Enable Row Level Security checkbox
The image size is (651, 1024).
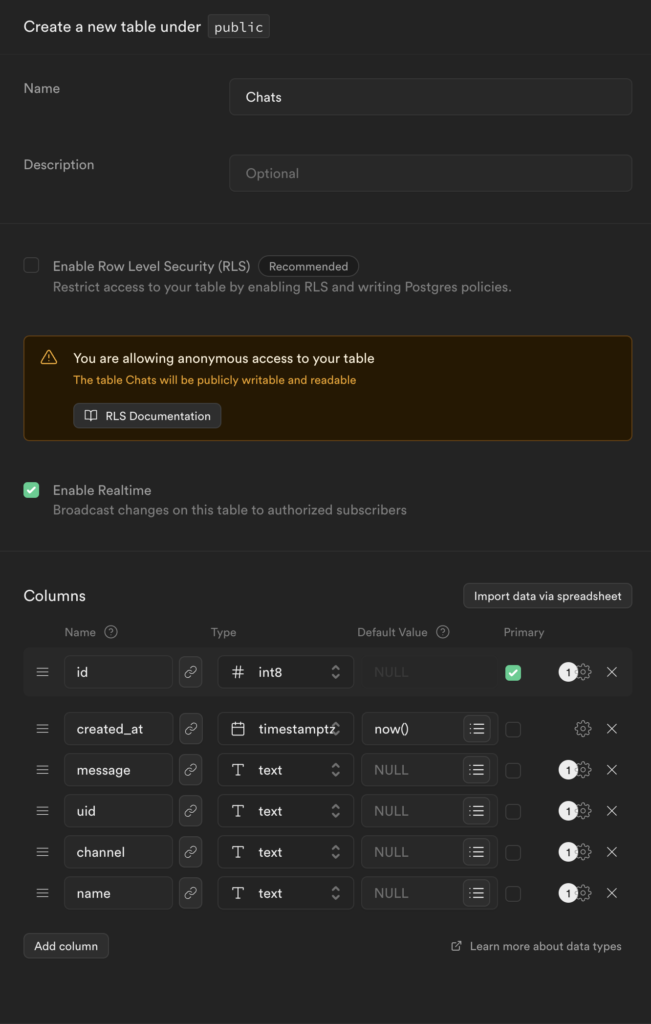(32, 266)
